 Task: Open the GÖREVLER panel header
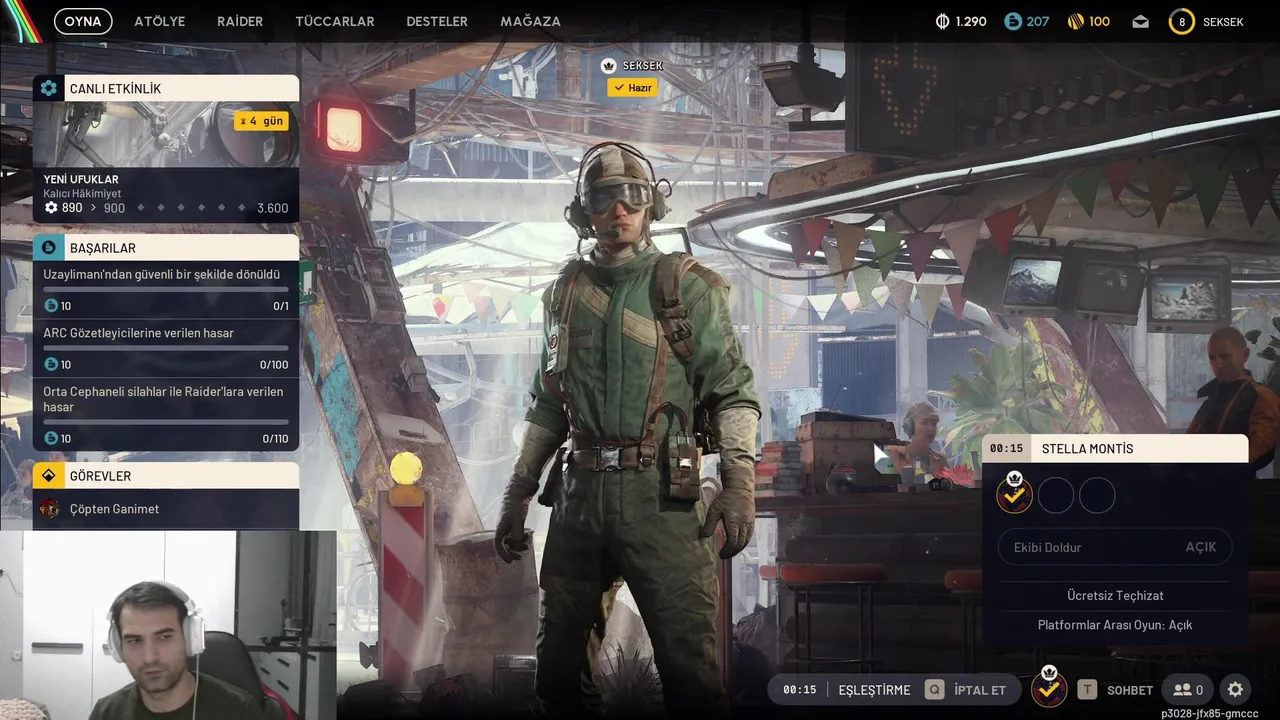tap(166, 476)
